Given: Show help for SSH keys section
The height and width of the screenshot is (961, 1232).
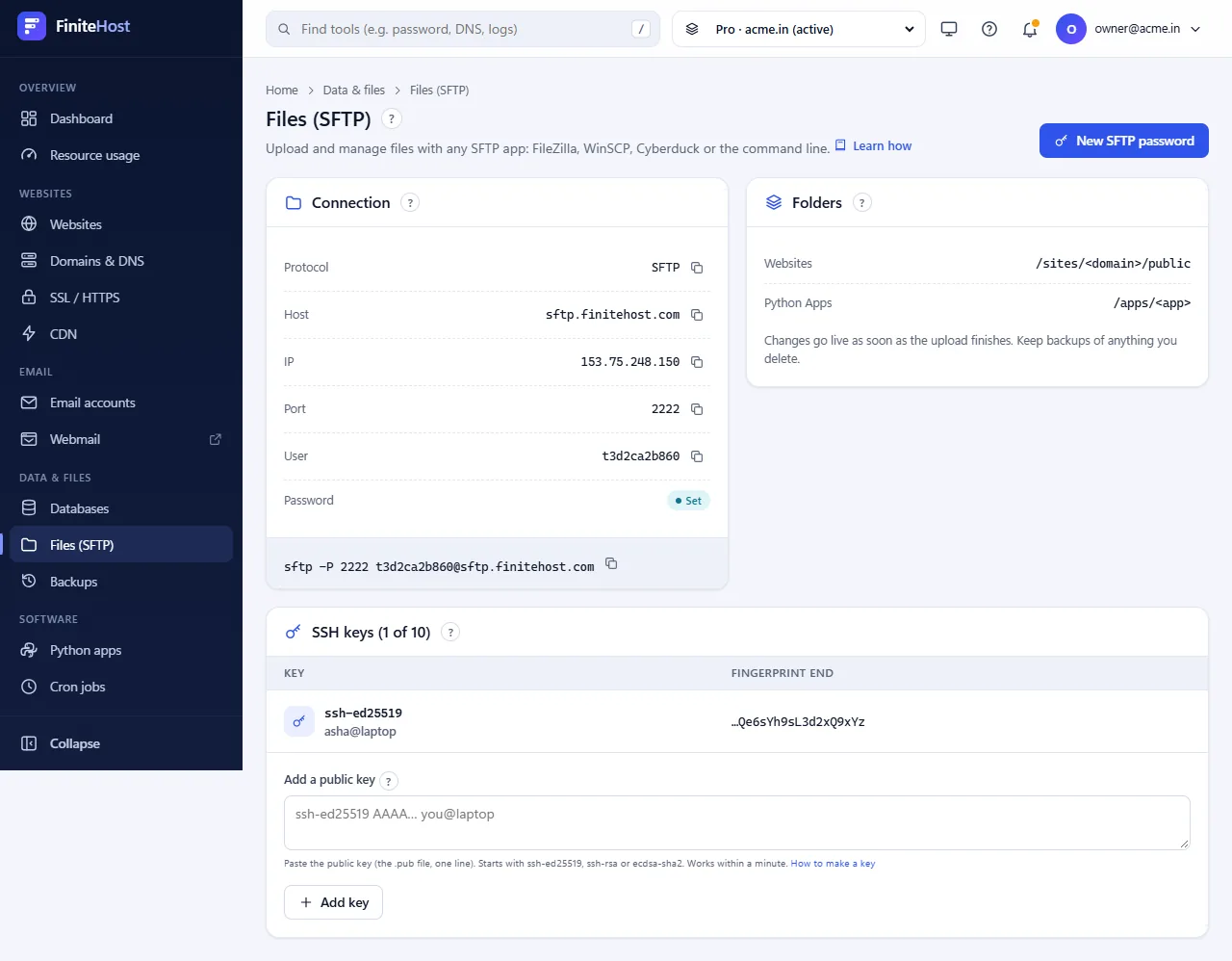Looking at the screenshot, I should pyautogui.click(x=450, y=633).
